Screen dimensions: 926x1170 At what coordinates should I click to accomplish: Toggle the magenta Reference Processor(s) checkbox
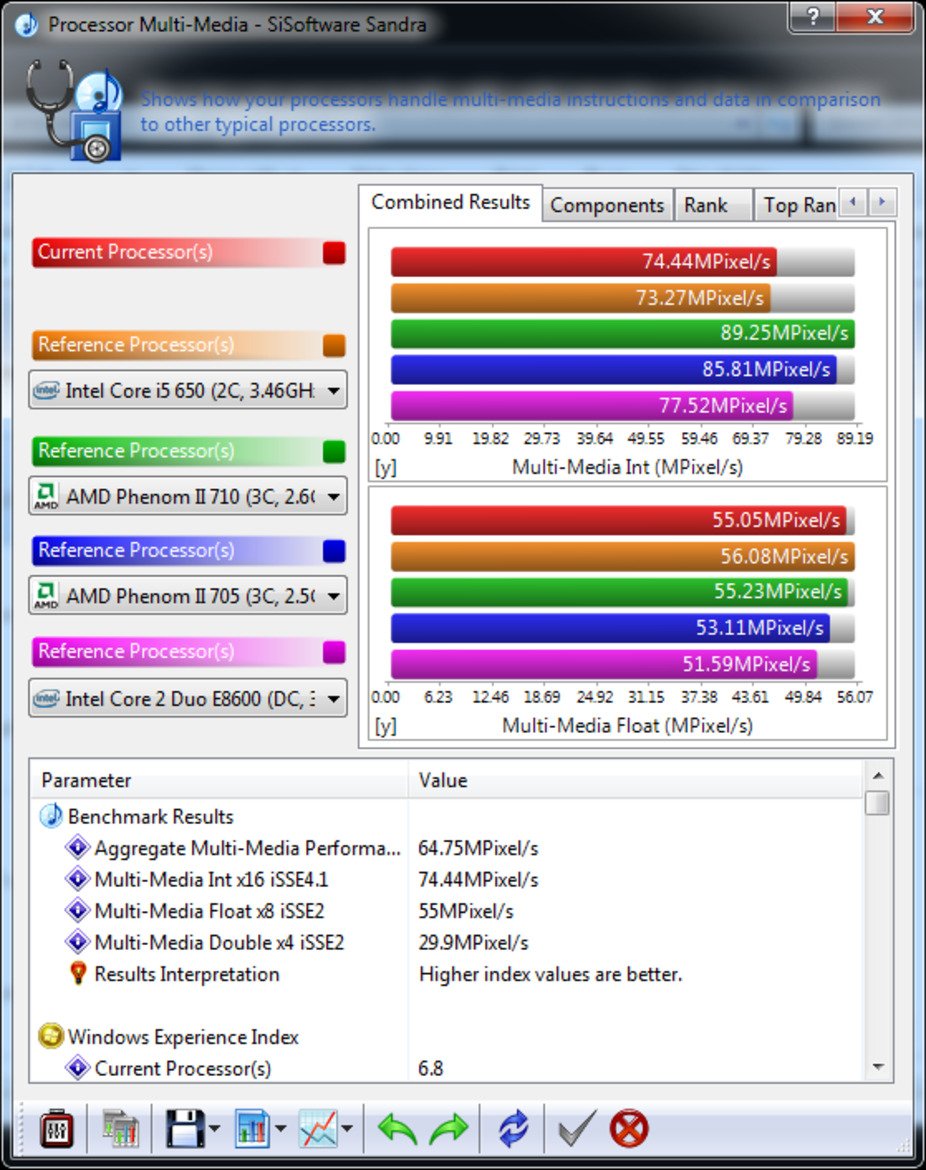pyautogui.click(x=334, y=651)
